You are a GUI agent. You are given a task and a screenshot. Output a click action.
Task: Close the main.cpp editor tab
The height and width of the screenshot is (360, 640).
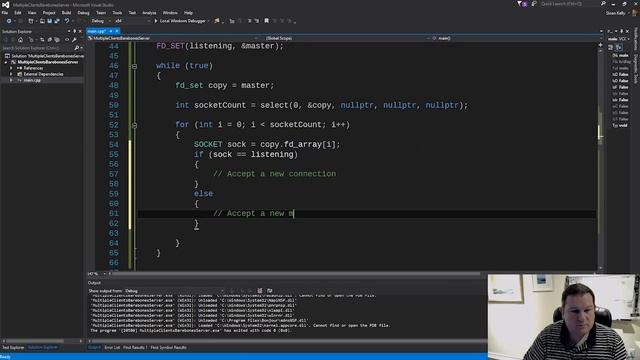pos(117,31)
